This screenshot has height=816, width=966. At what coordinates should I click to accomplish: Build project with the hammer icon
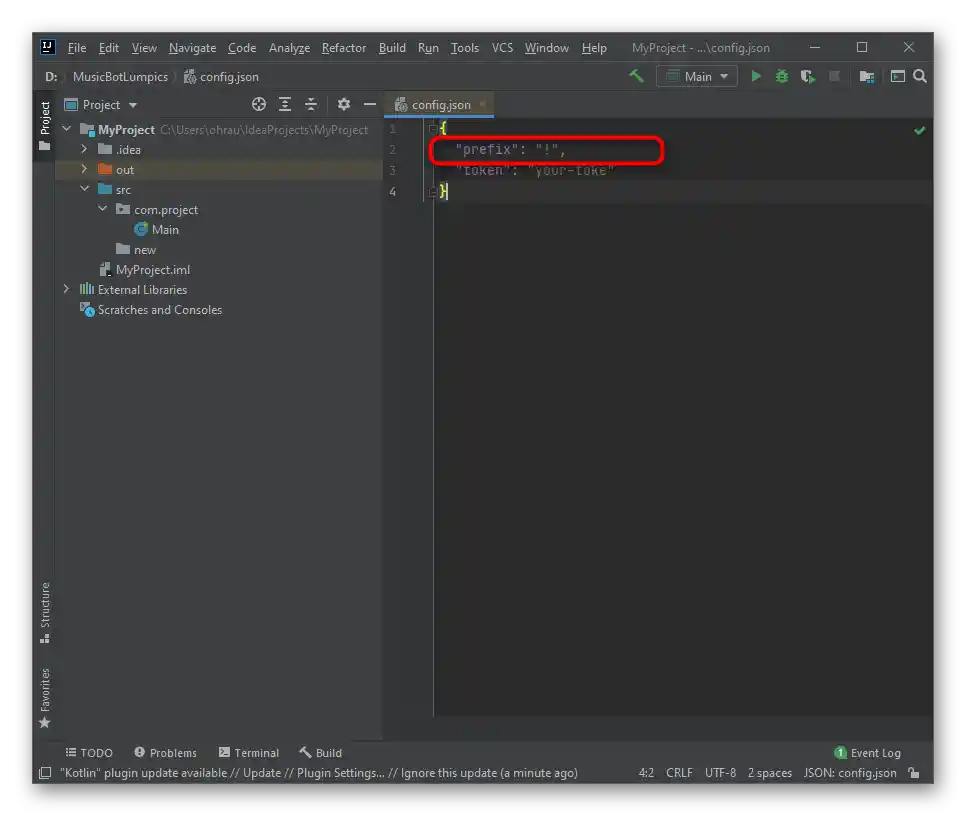(636, 76)
